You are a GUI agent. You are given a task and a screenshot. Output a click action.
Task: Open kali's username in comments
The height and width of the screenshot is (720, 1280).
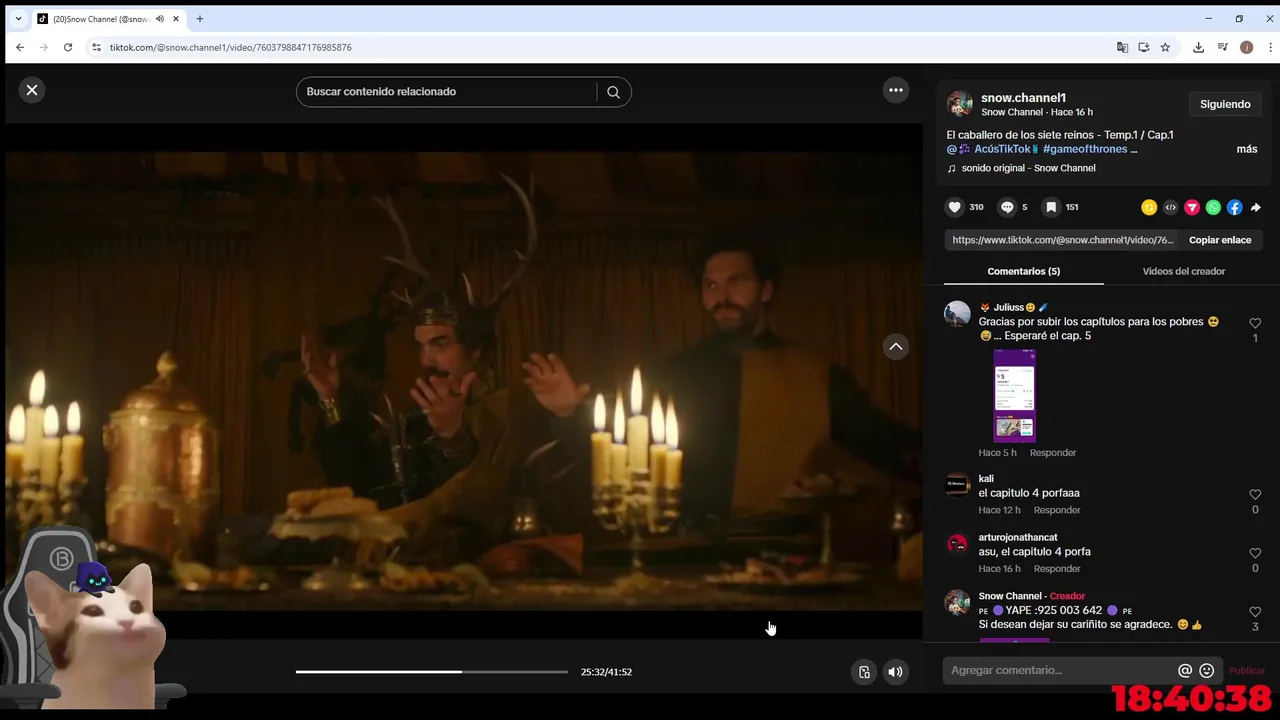pyautogui.click(x=986, y=479)
